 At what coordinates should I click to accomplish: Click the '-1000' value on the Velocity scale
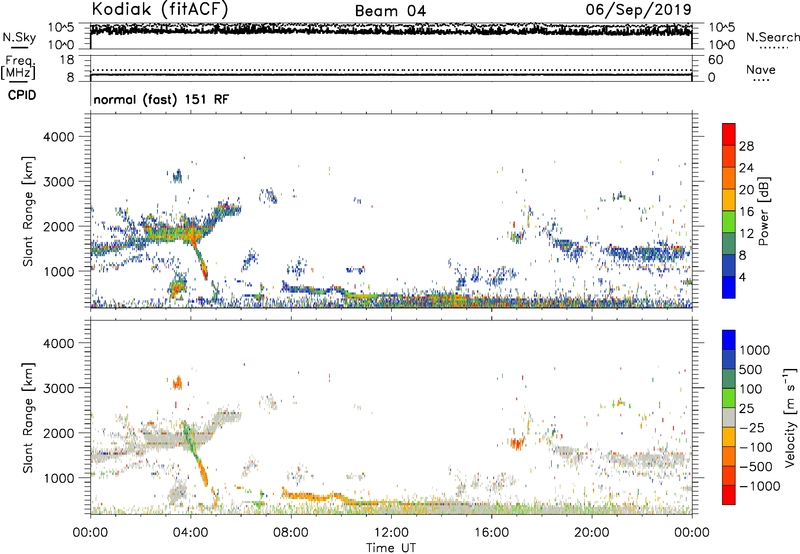[x=760, y=486]
